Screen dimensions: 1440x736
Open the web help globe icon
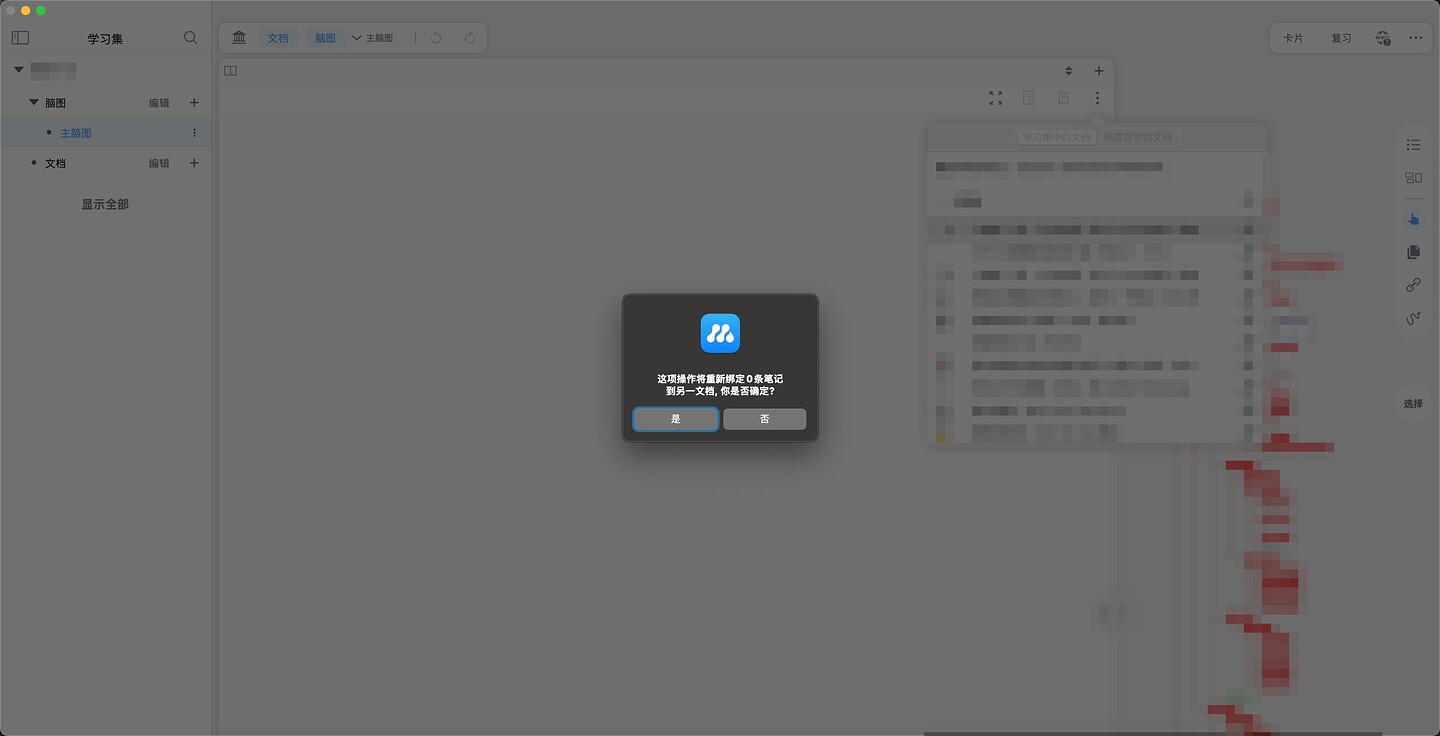tap(1383, 38)
